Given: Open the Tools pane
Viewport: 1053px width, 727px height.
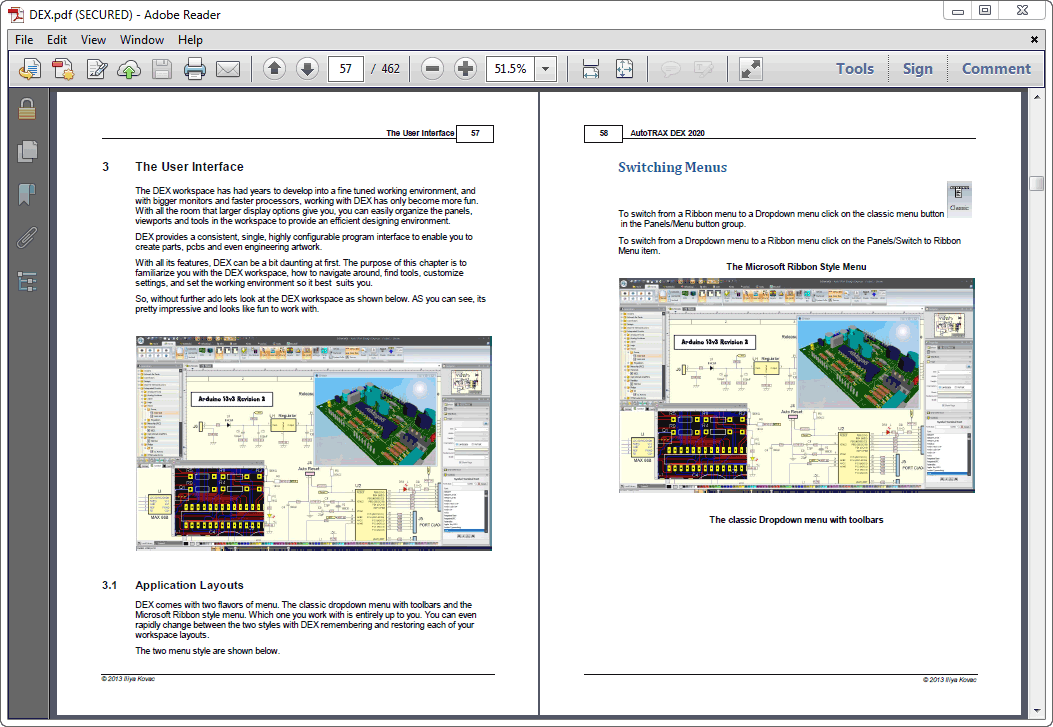Looking at the screenshot, I should tap(854, 69).
